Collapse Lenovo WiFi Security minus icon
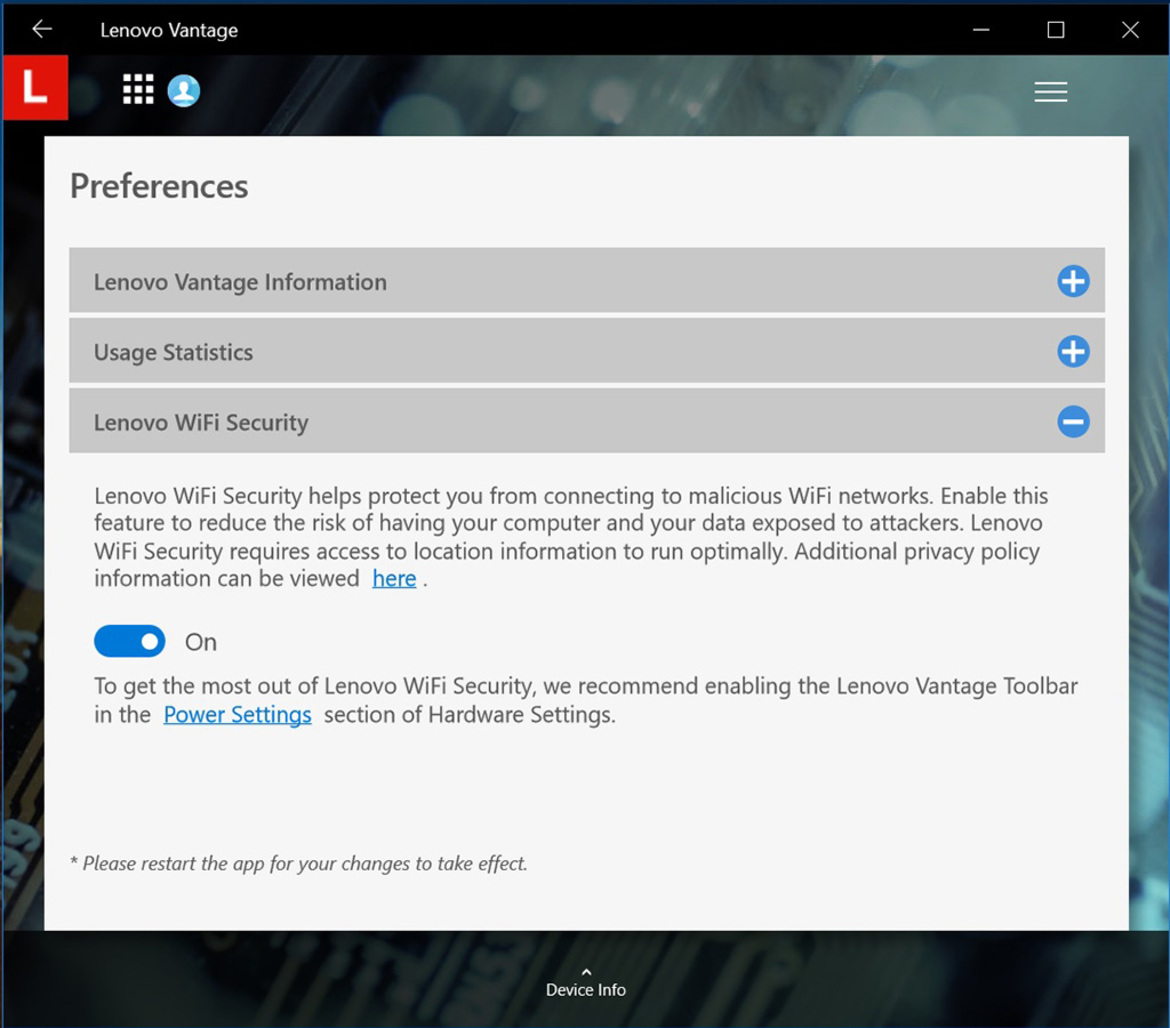1170x1028 pixels. pos(1073,421)
